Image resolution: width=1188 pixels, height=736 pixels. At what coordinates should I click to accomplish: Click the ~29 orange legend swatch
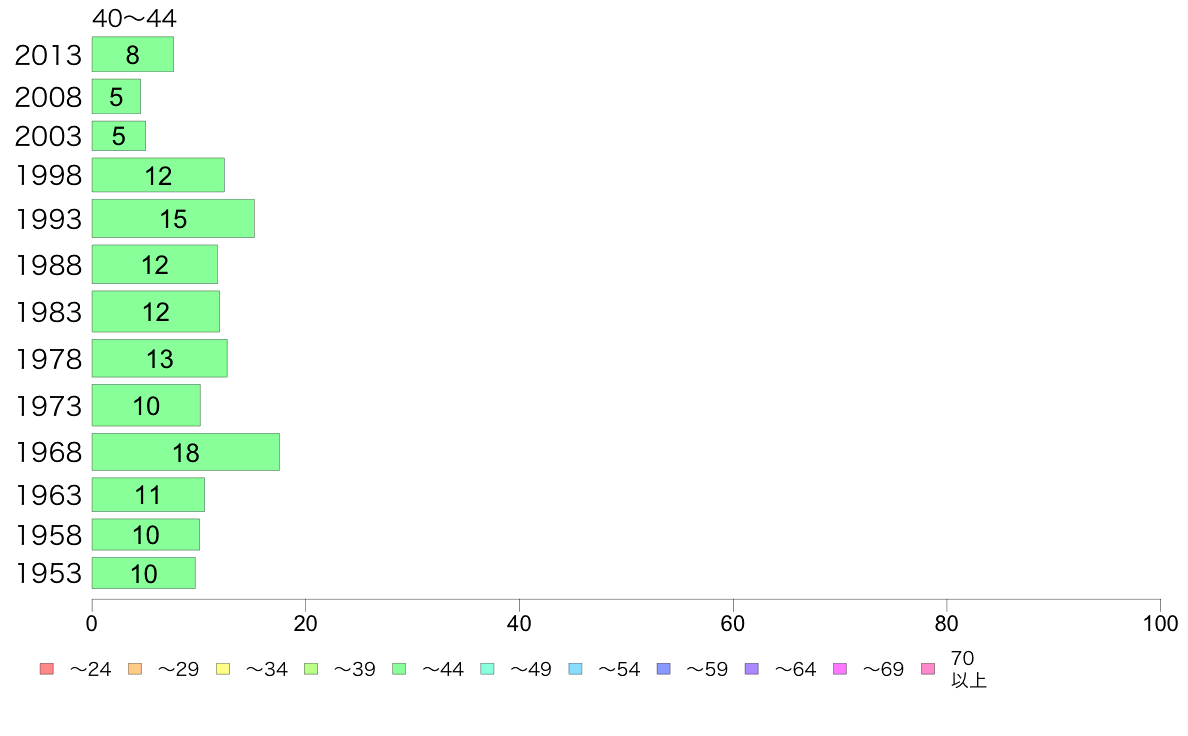pyautogui.click(x=135, y=669)
